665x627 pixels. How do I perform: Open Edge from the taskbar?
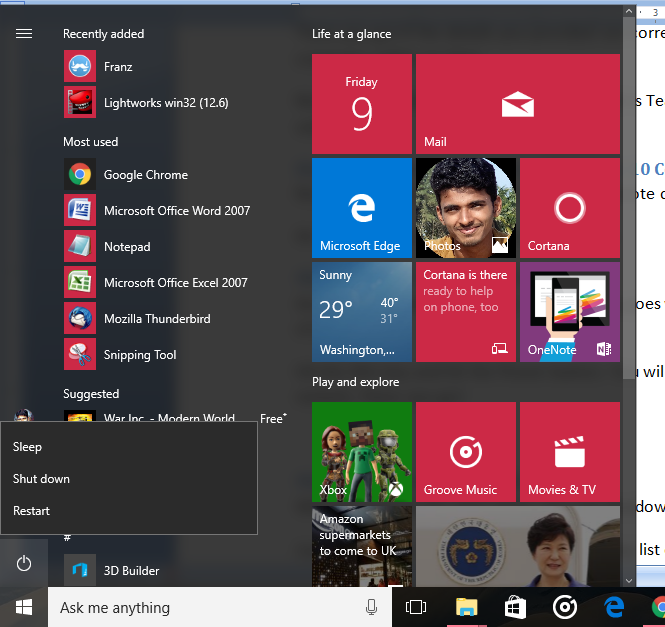tap(614, 607)
